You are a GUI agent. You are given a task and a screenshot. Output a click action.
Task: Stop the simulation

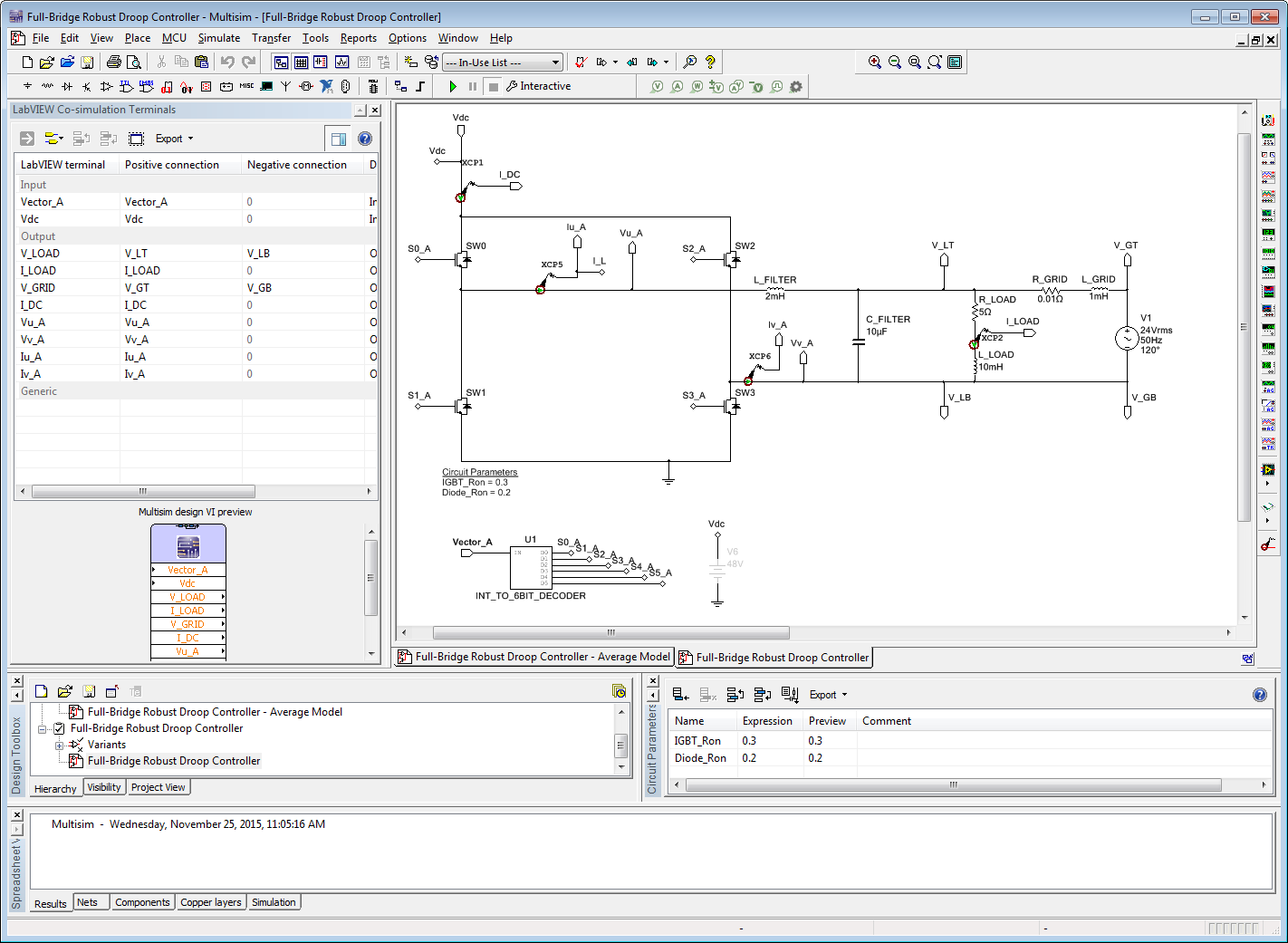coord(493,87)
